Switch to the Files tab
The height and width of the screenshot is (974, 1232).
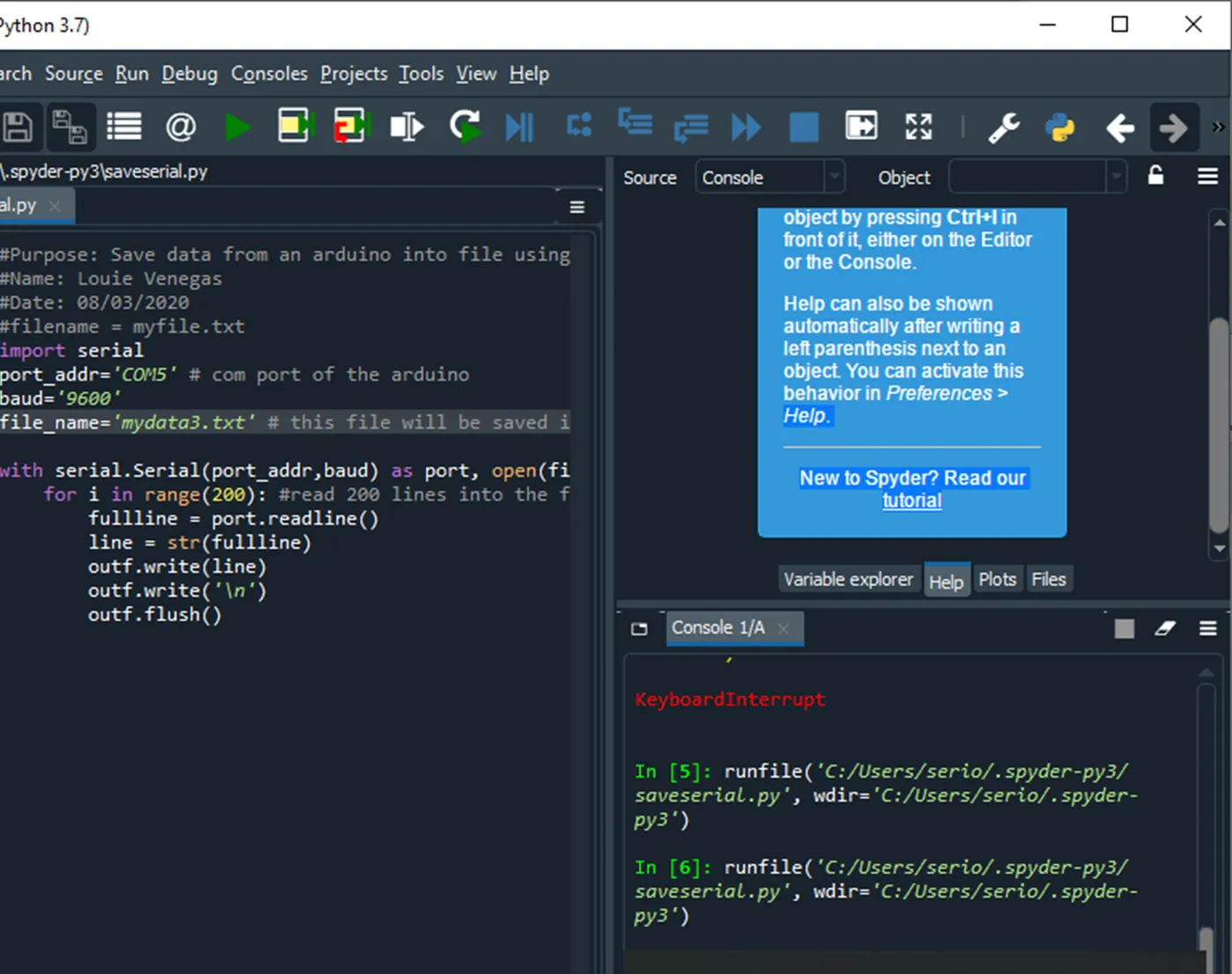point(1048,580)
